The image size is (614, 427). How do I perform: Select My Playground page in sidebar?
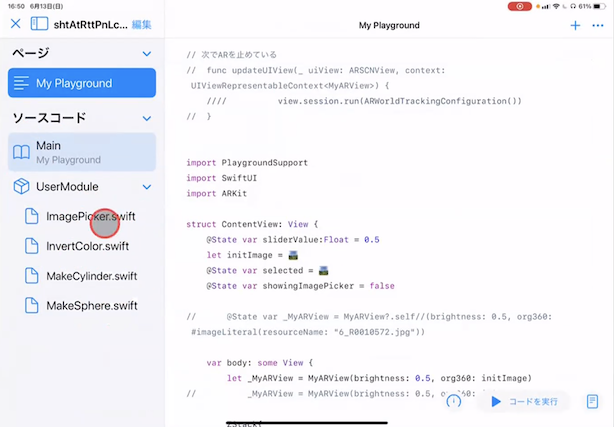click(82, 83)
